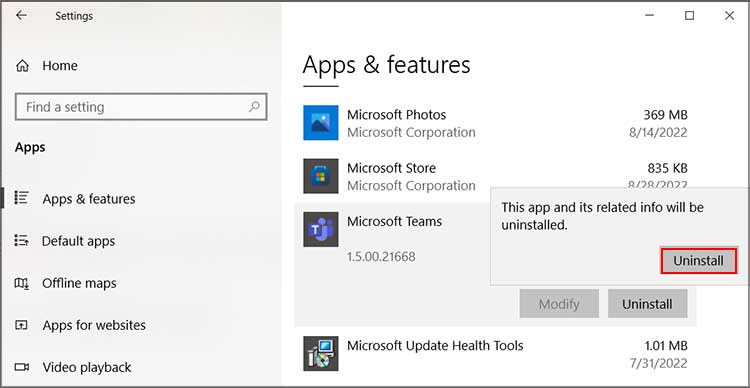This screenshot has width=750, height=388.
Task: Click the 1.01 MB size value
Action: pyautogui.click(x=665, y=345)
